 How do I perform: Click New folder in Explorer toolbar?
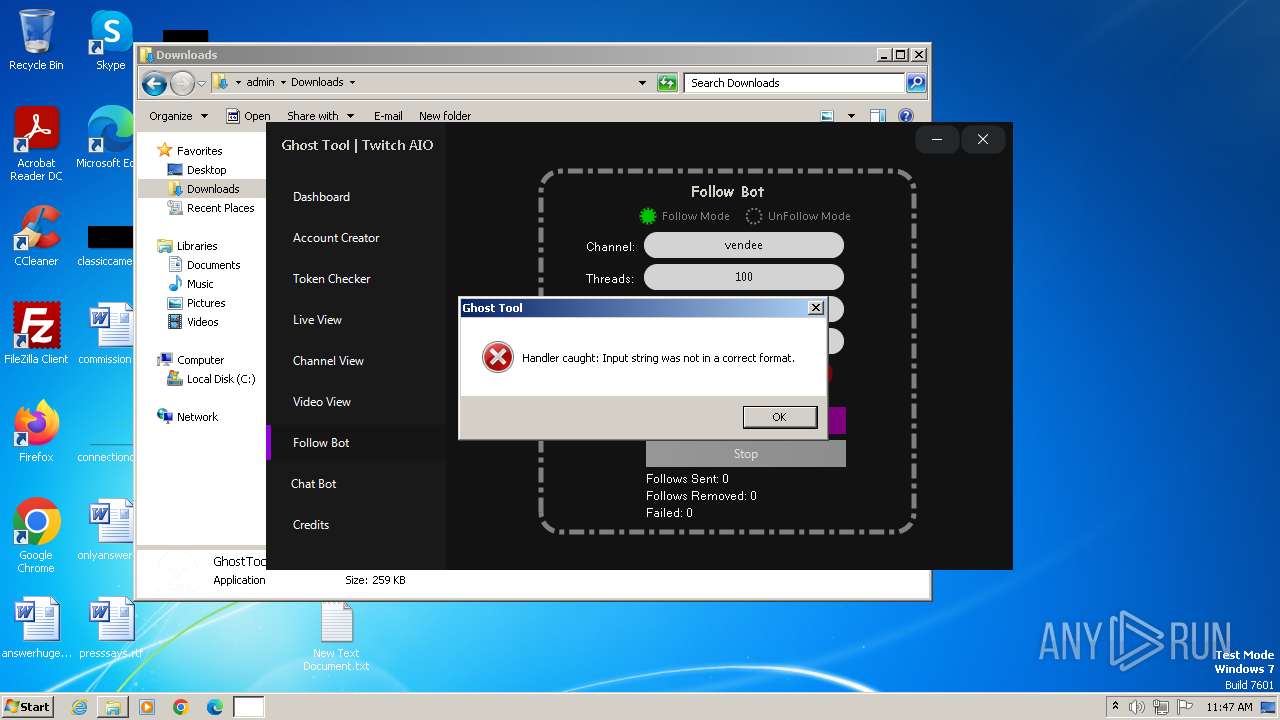point(445,116)
